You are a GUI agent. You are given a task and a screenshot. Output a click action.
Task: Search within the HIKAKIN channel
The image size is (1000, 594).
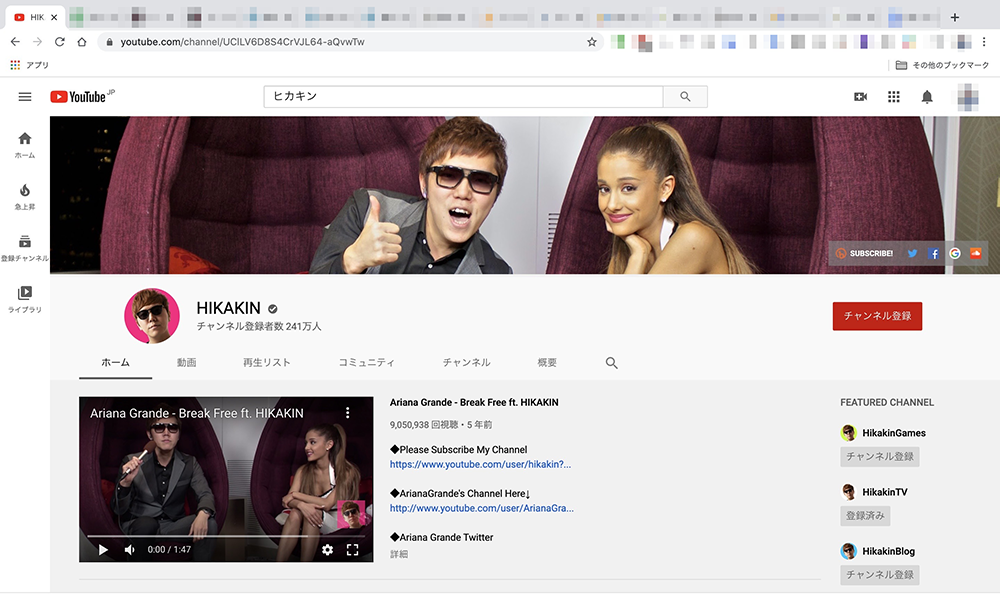611,362
